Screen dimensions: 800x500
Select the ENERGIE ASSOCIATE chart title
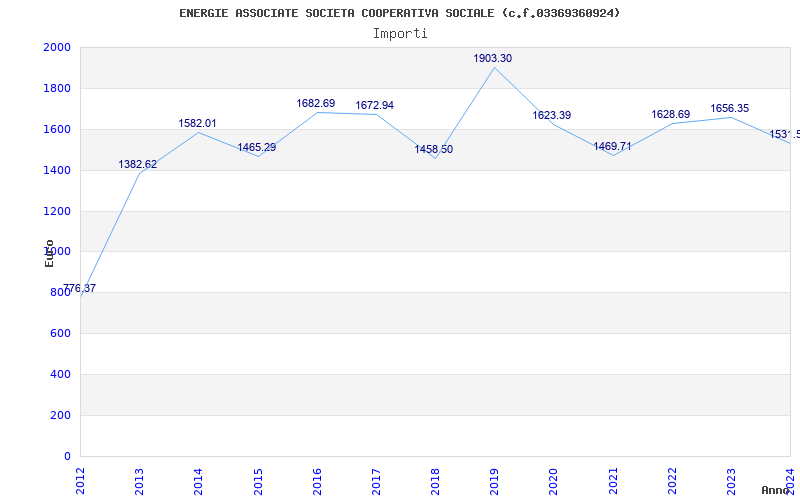click(x=400, y=13)
